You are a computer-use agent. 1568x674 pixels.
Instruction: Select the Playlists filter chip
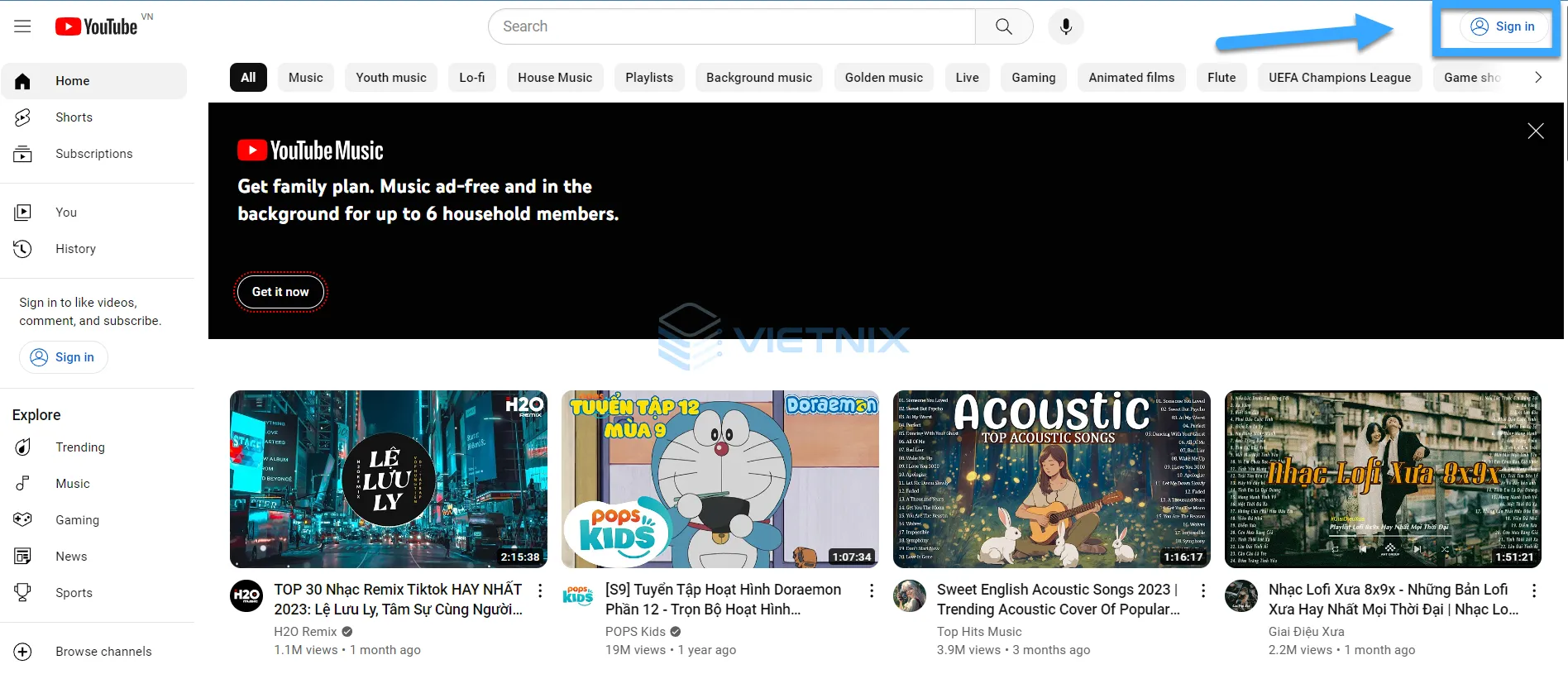[x=649, y=77]
